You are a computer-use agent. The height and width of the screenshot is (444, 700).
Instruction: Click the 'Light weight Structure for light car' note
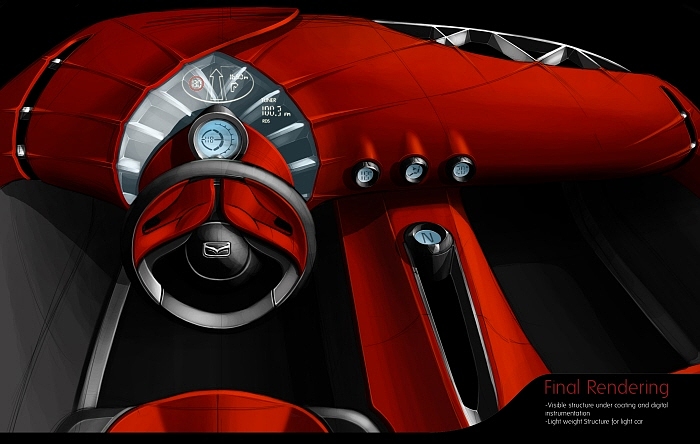(593, 421)
